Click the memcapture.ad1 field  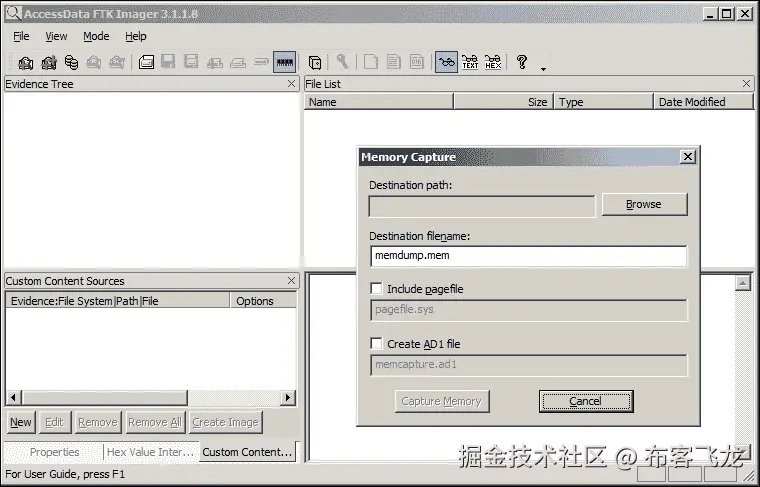click(x=528, y=365)
